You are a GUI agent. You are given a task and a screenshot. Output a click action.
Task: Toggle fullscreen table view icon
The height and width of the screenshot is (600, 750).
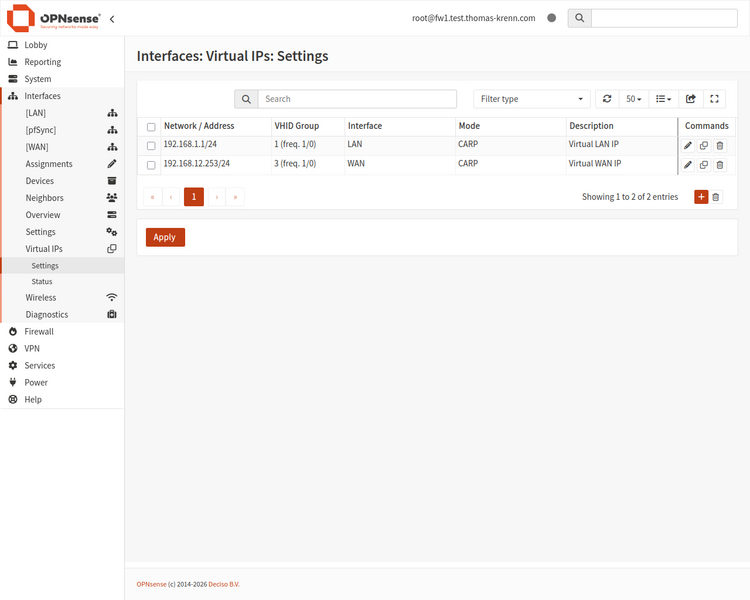tap(715, 99)
